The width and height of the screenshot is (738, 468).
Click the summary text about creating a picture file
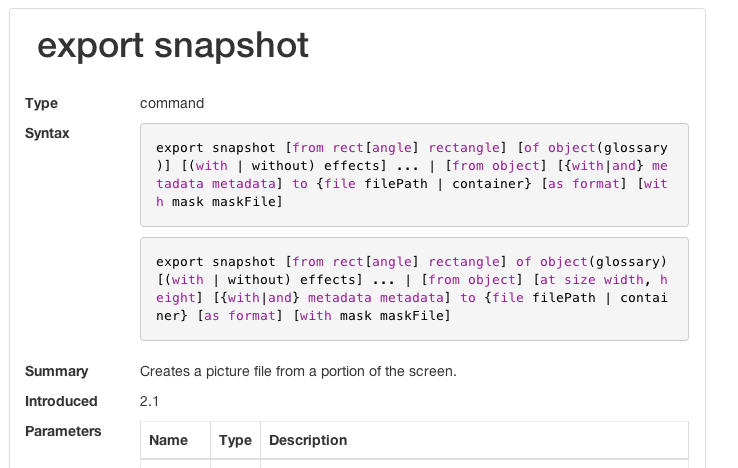click(298, 371)
